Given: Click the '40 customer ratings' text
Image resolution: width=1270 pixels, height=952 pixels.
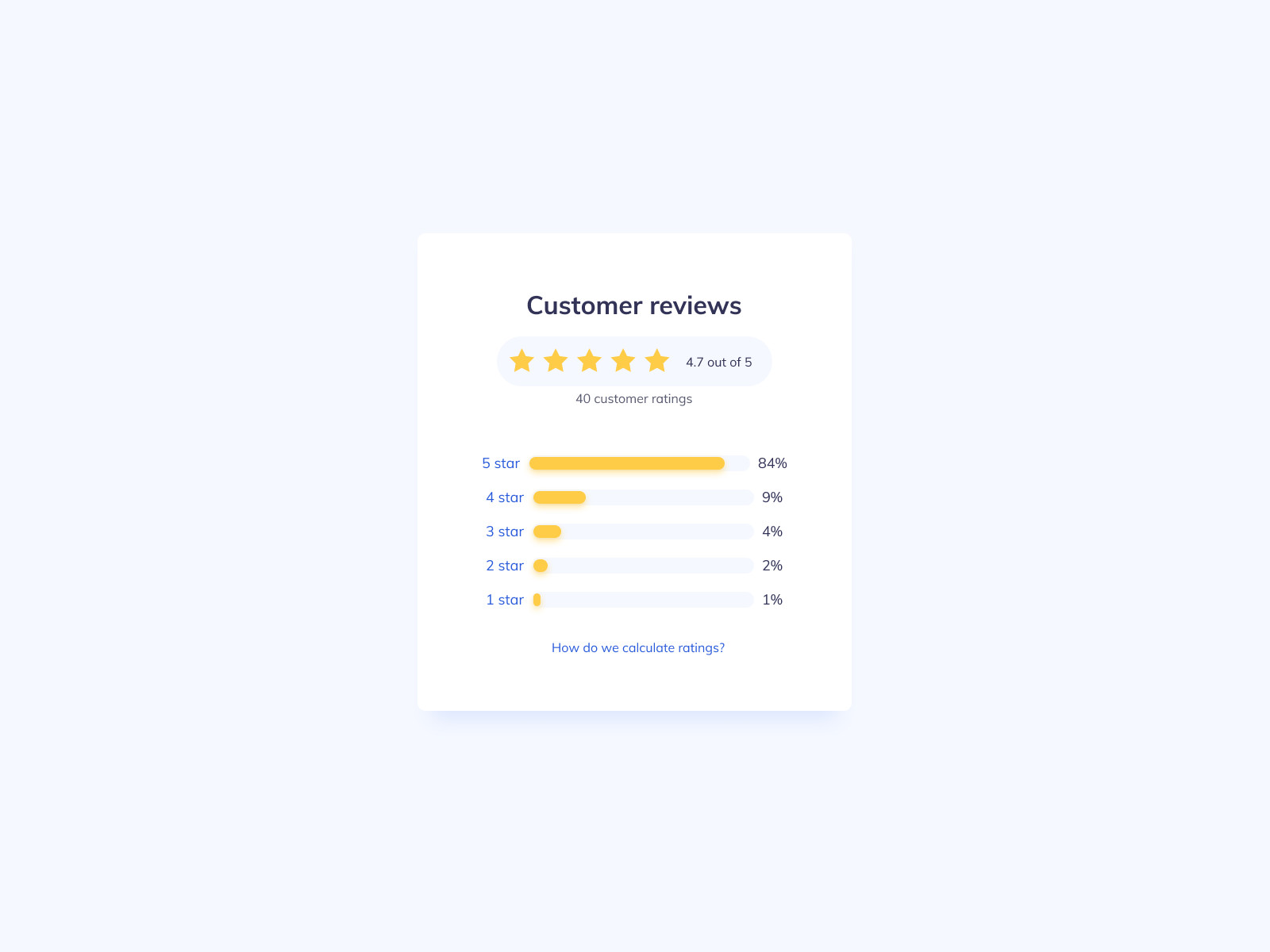Looking at the screenshot, I should click(x=633, y=399).
